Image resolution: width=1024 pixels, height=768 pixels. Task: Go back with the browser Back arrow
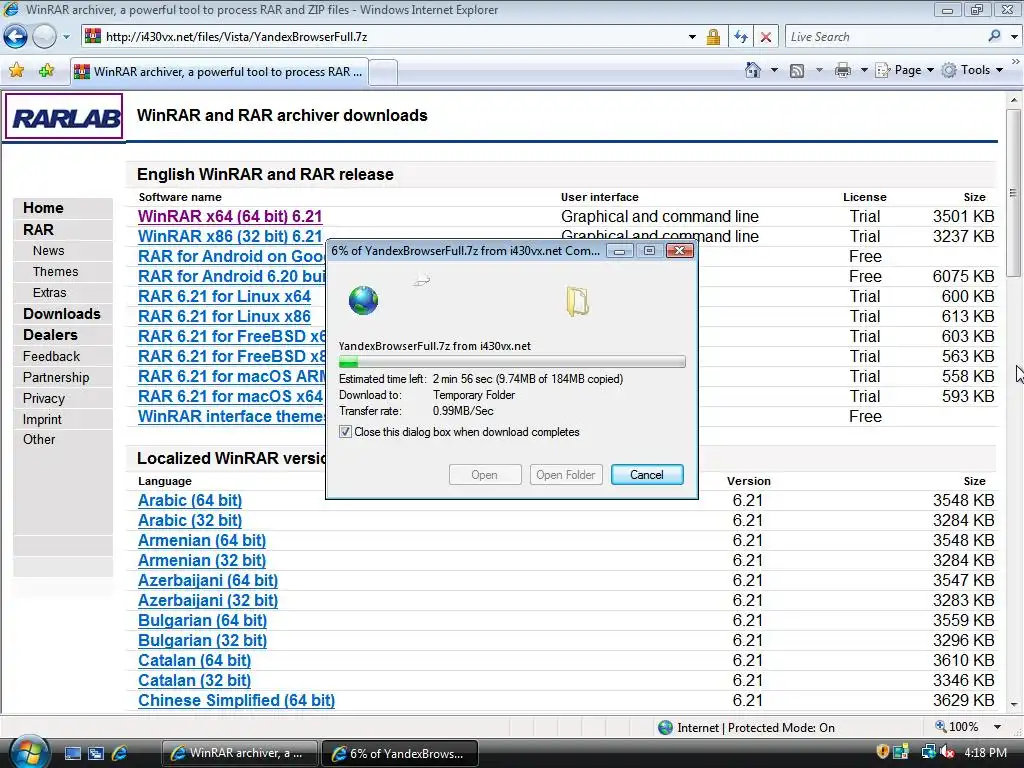click(16, 37)
